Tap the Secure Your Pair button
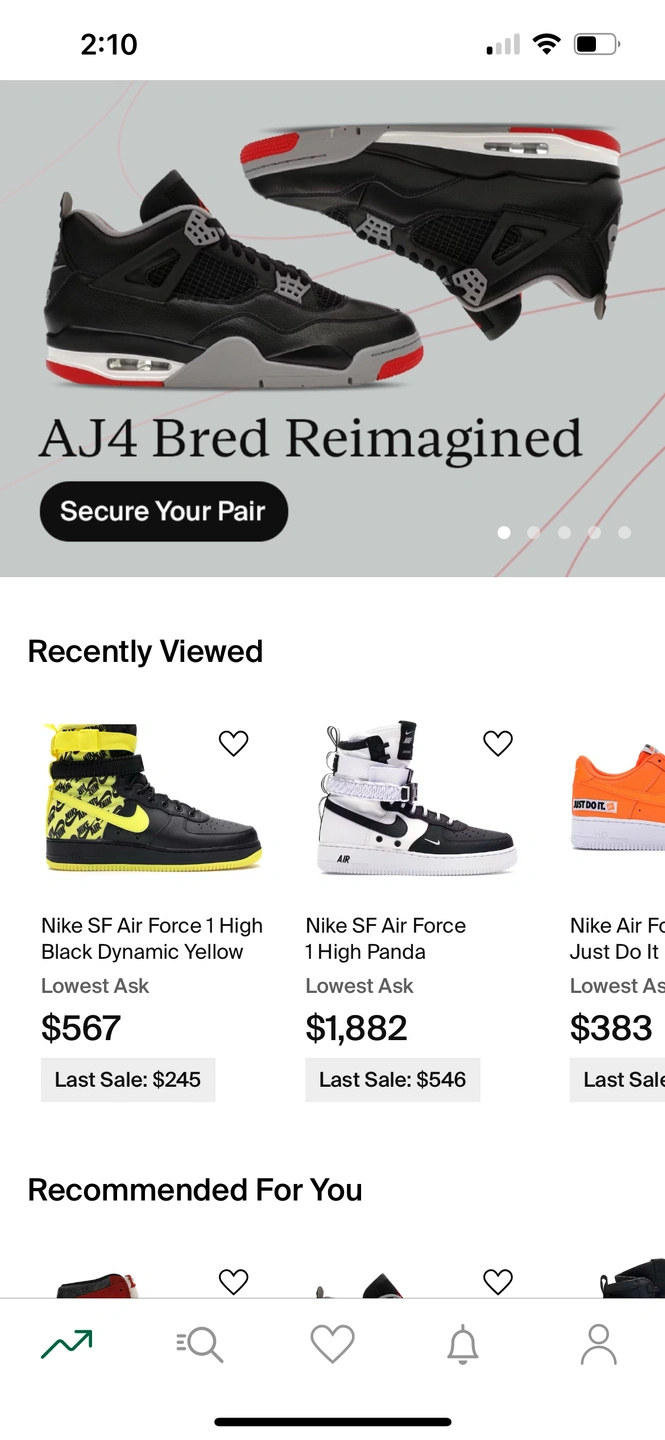The height and width of the screenshot is (1440, 665). pos(164,511)
